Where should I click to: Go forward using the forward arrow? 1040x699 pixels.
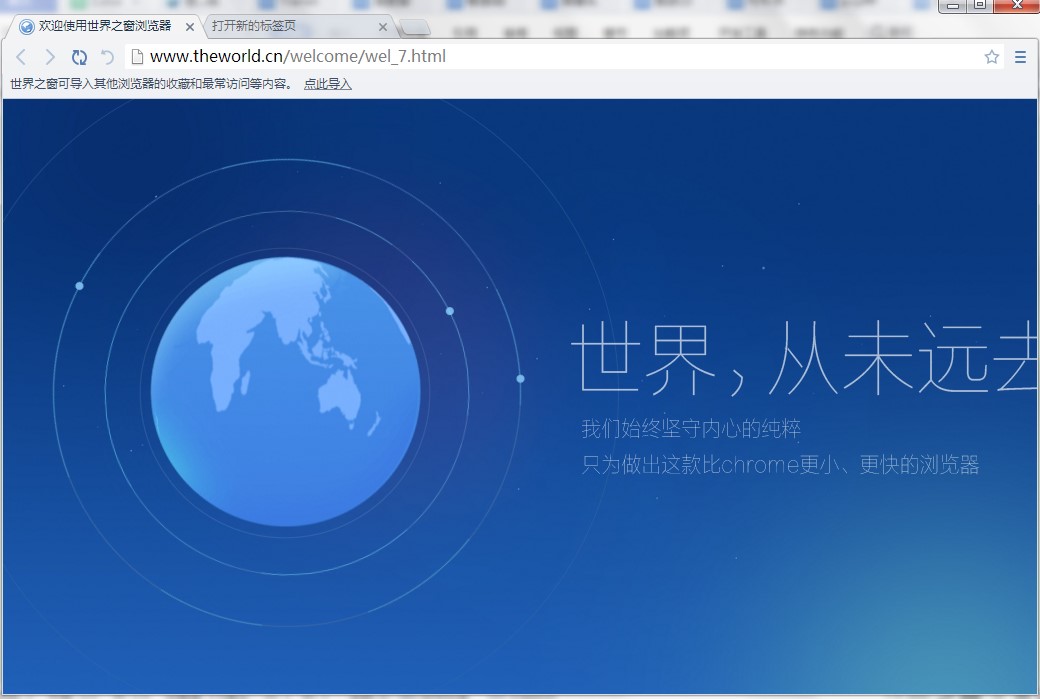pos(50,57)
